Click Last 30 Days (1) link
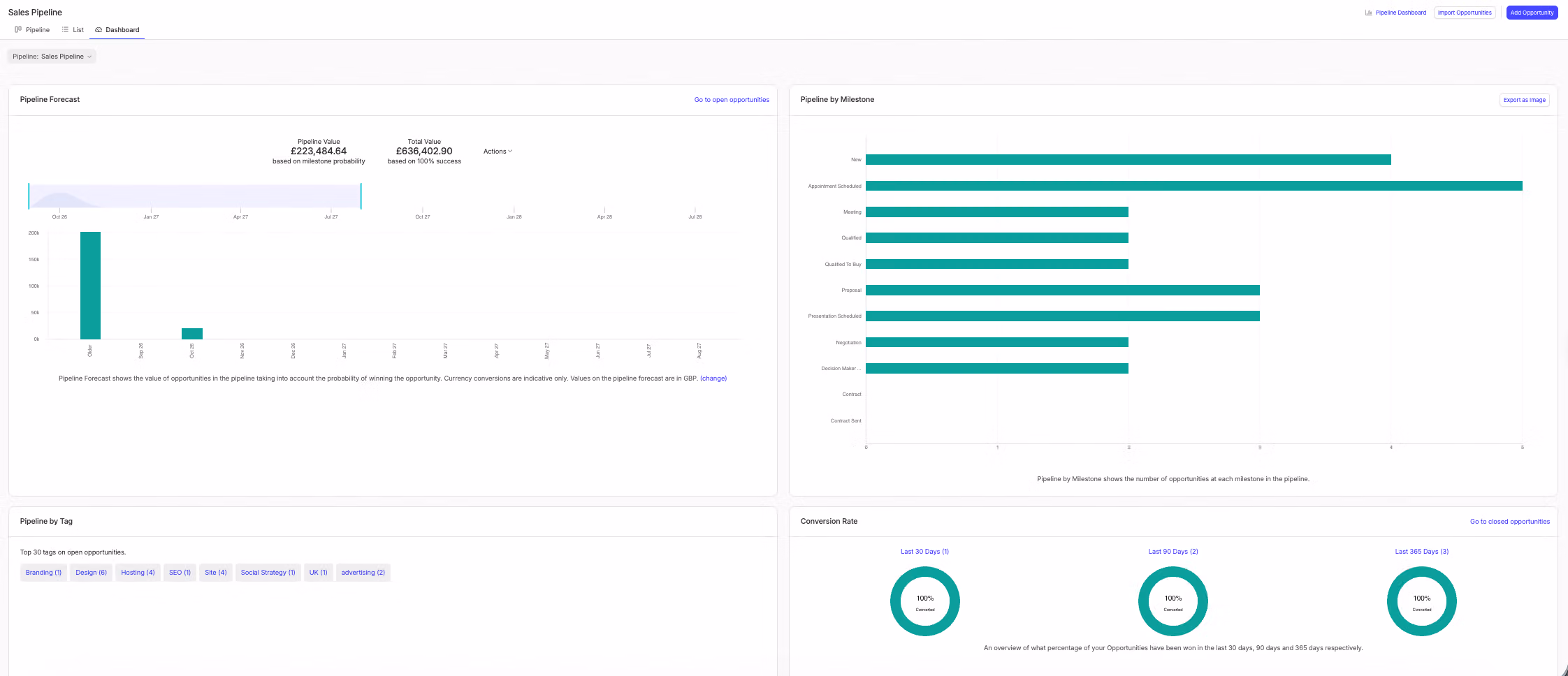Image resolution: width=1568 pixels, height=676 pixels. (x=924, y=552)
